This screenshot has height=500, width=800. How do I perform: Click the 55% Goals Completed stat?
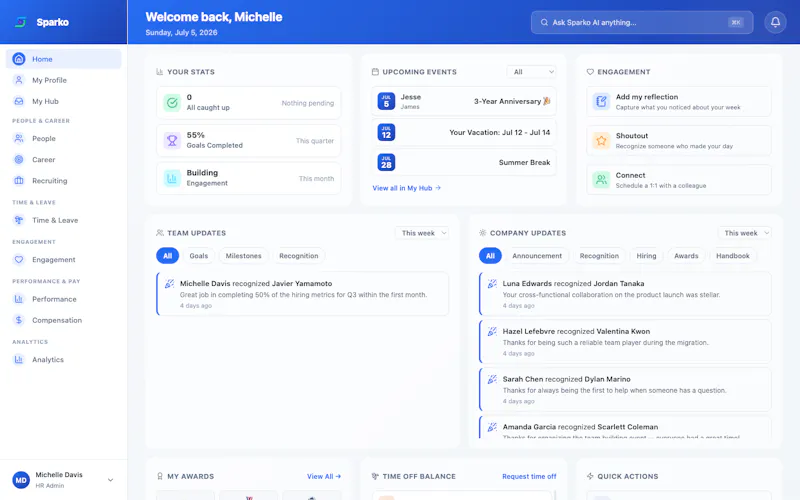[248, 140]
